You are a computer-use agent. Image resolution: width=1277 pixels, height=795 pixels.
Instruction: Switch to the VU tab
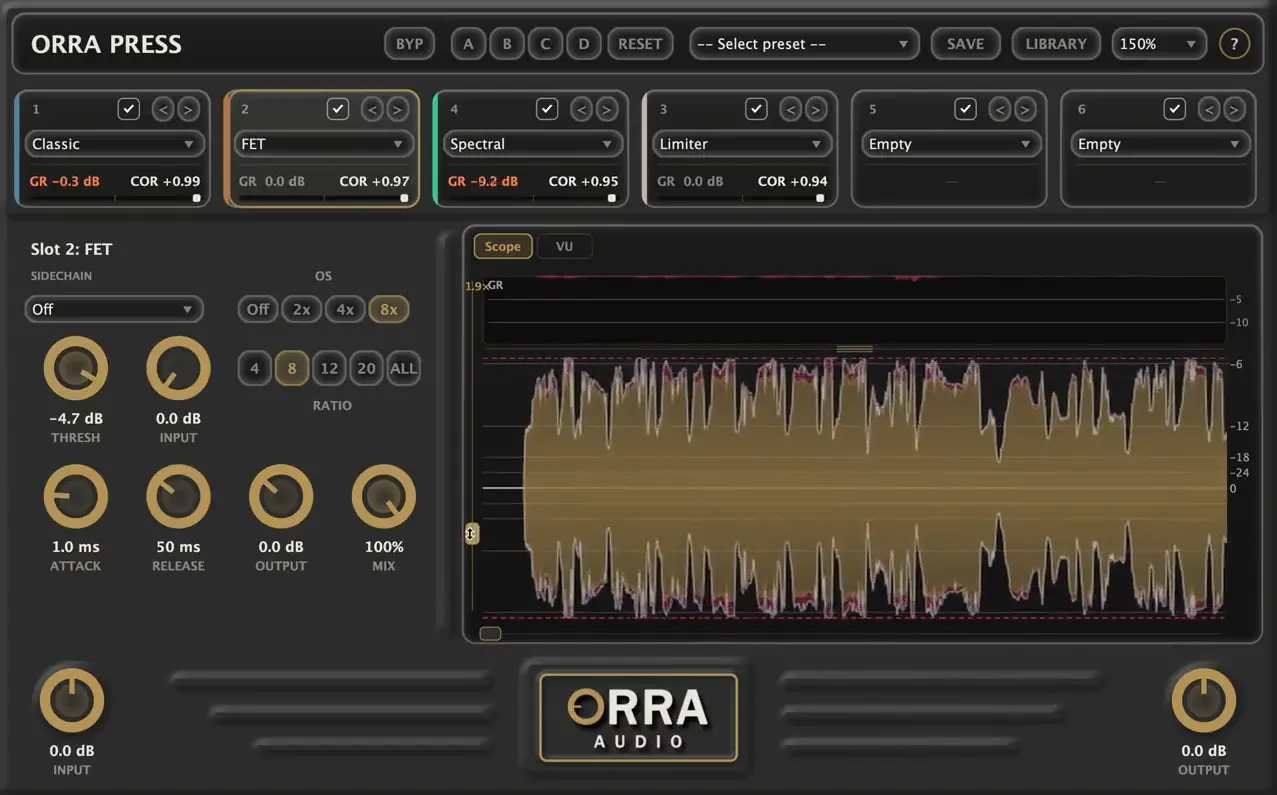(x=565, y=246)
